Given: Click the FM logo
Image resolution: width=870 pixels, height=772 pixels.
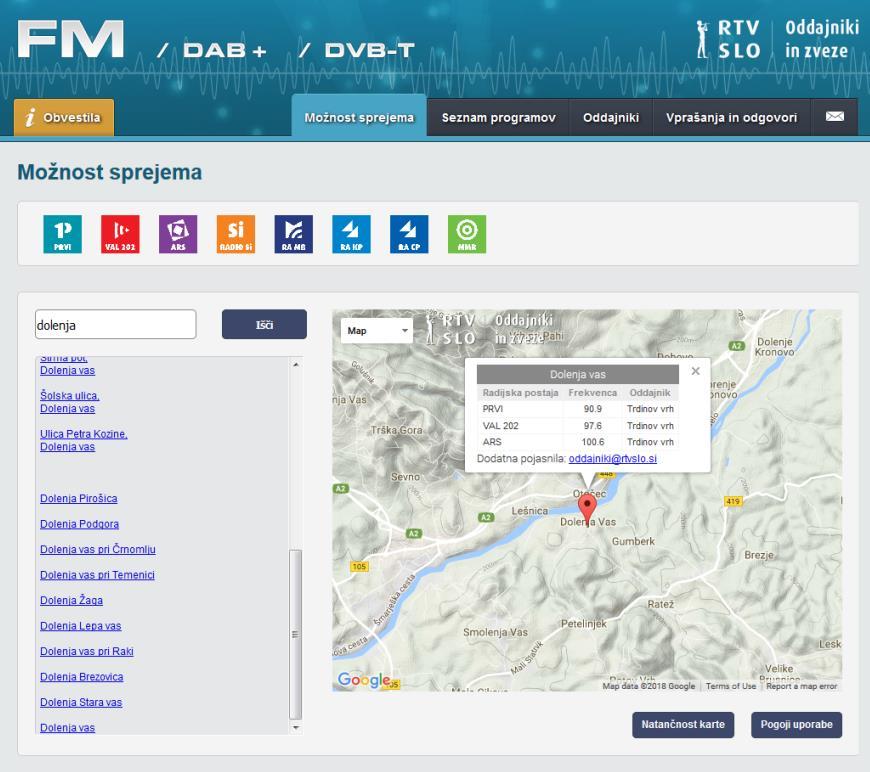Looking at the screenshot, I should (x=70, y=39).
